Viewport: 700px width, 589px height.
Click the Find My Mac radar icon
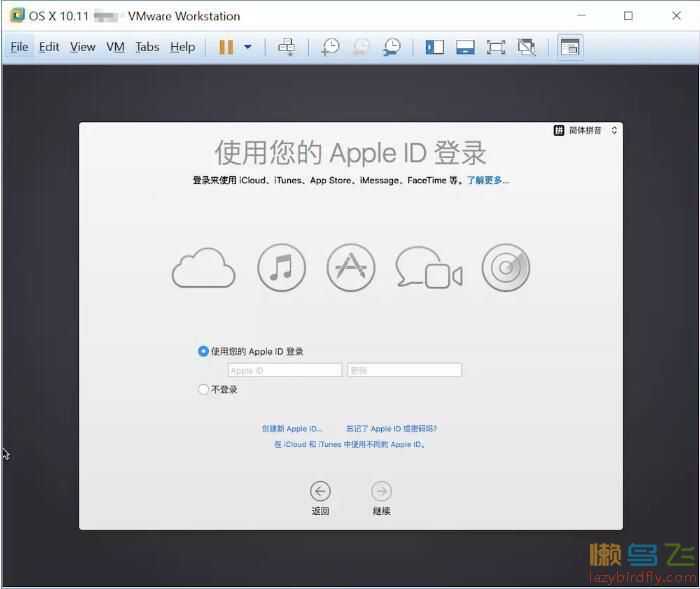click(506, 267)
